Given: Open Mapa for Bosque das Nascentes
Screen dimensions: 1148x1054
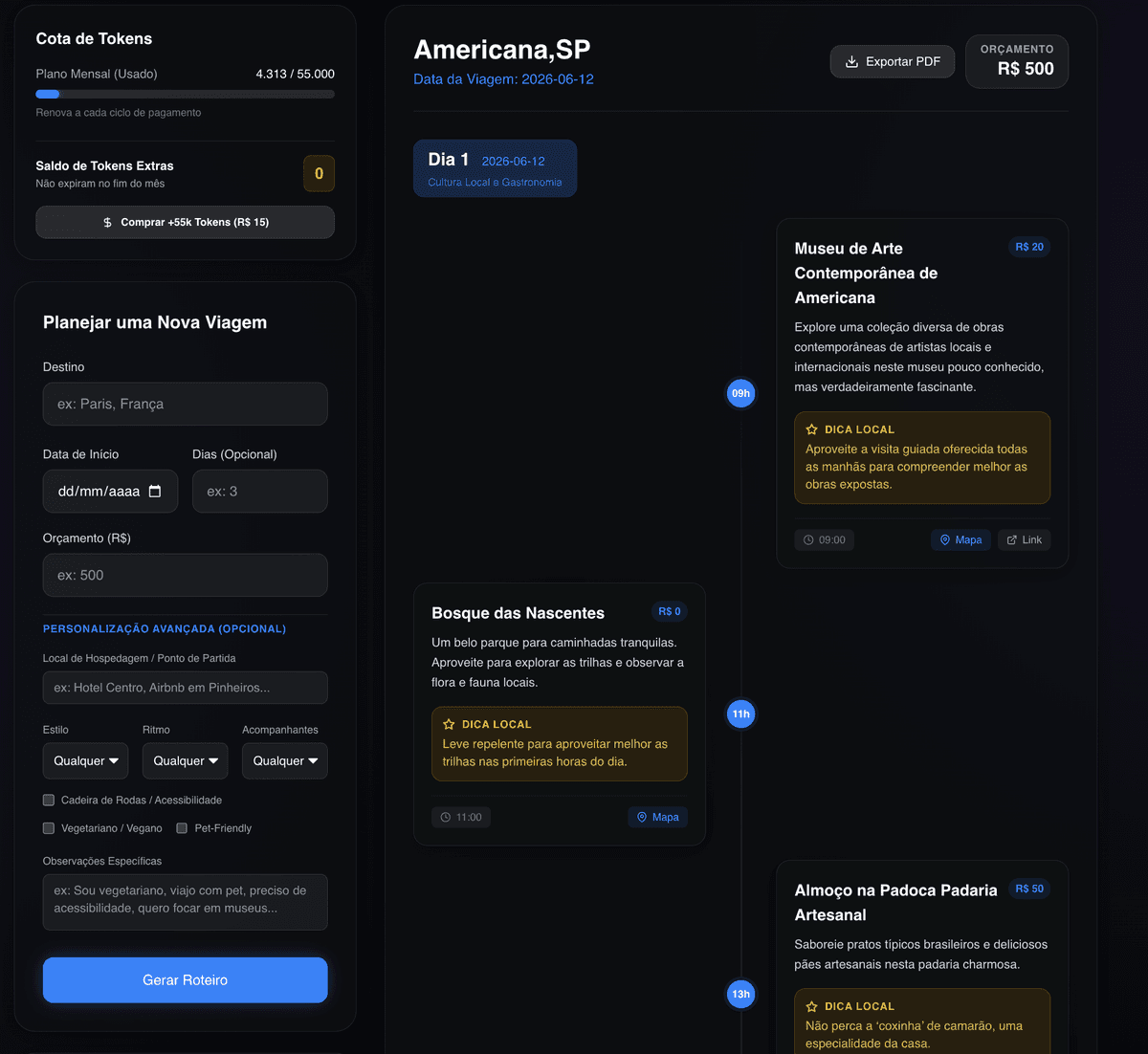Looking at the screenshot, I should coord(658,818).
